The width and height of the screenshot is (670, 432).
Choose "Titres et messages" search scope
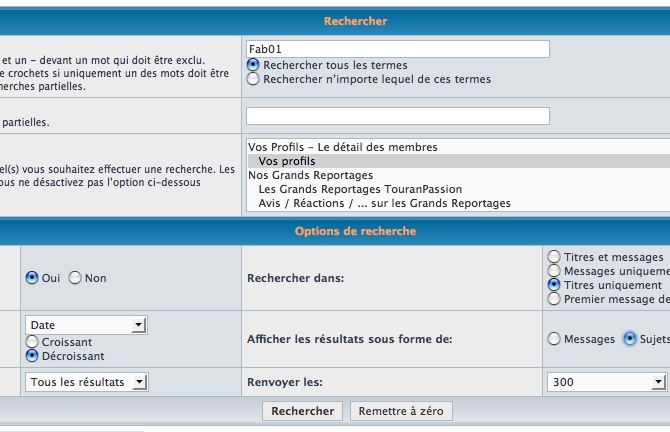pos(554,257)
